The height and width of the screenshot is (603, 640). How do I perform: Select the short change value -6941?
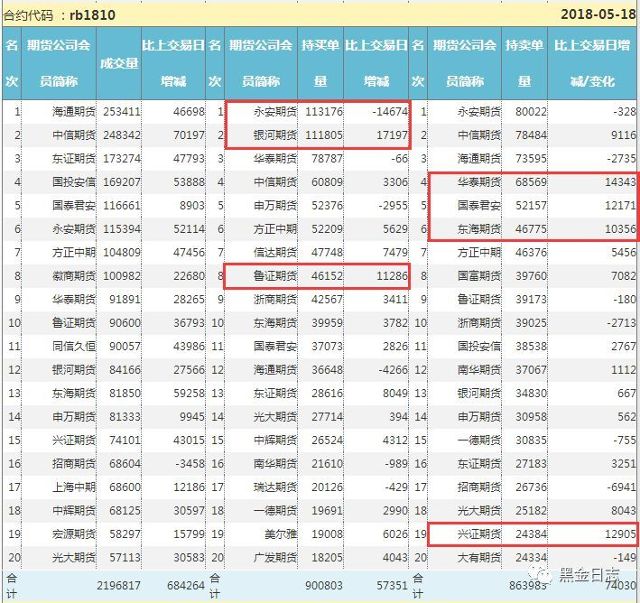[621, 487]
